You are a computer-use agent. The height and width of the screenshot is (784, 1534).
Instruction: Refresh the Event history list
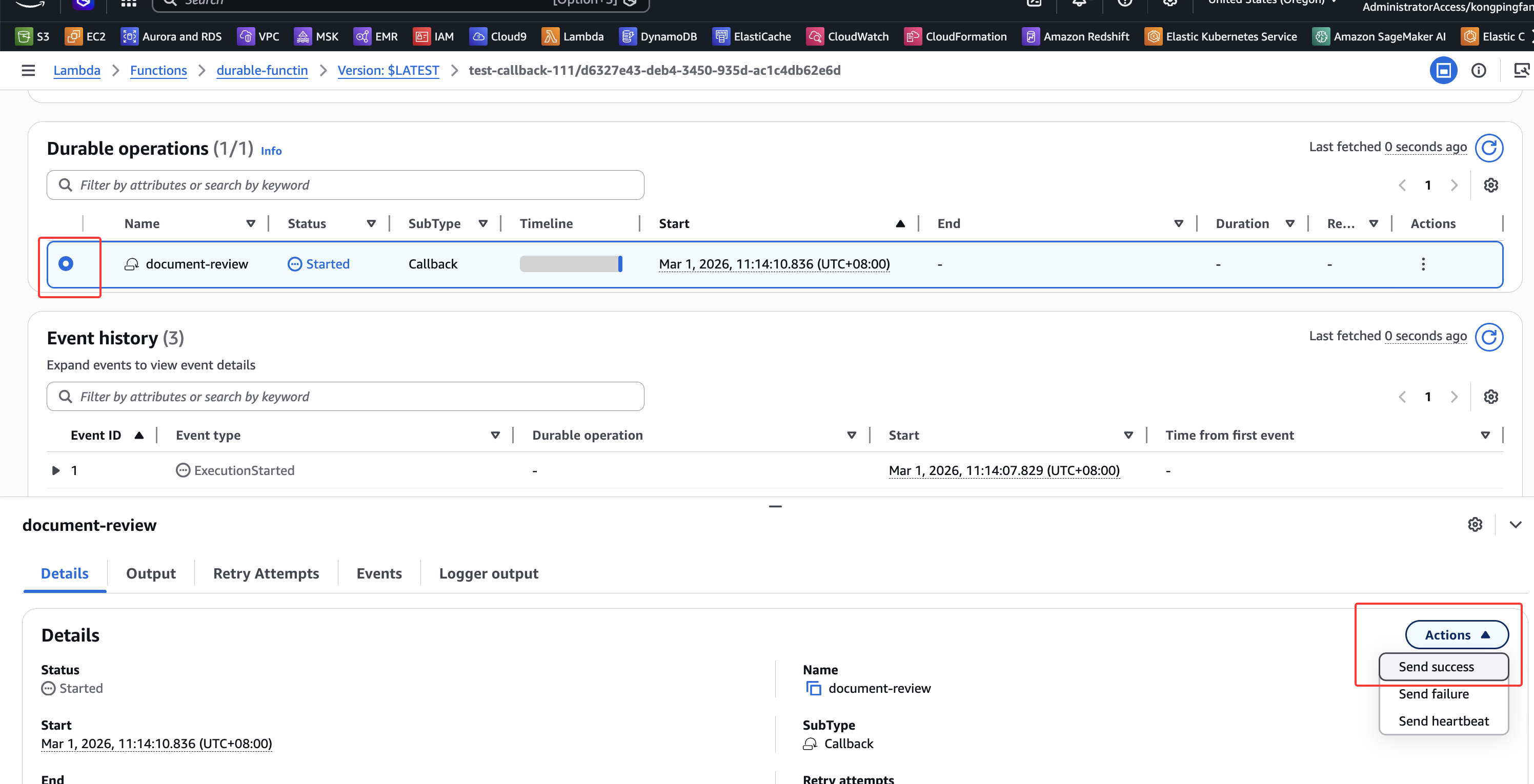[1488, 337]
